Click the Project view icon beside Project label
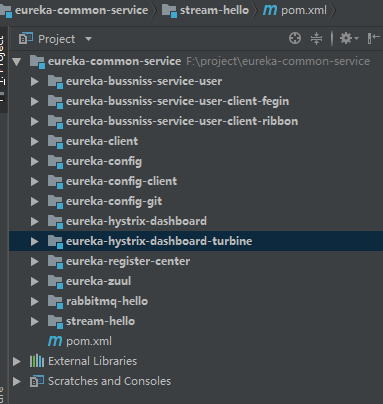 pyautogui.click(x=26, y=39)
